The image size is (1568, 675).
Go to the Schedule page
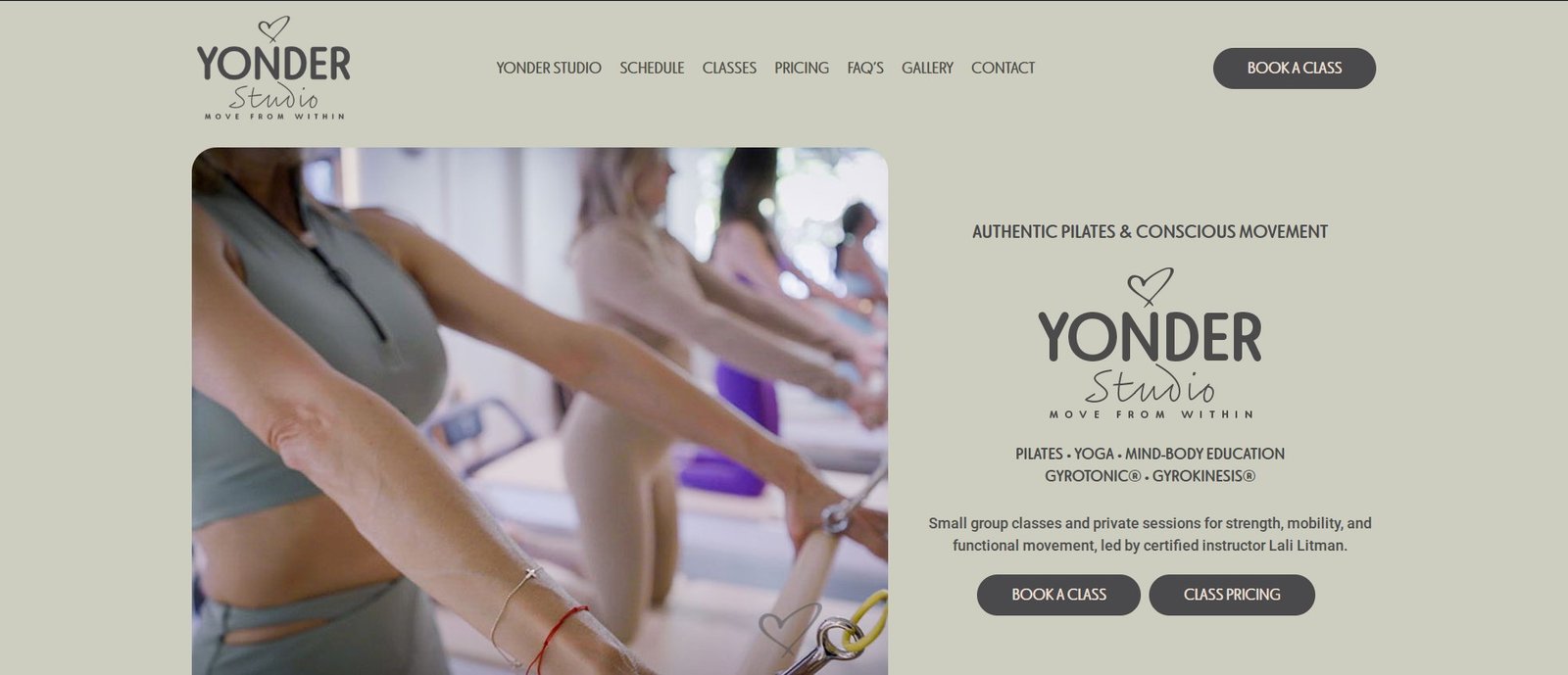652,68
